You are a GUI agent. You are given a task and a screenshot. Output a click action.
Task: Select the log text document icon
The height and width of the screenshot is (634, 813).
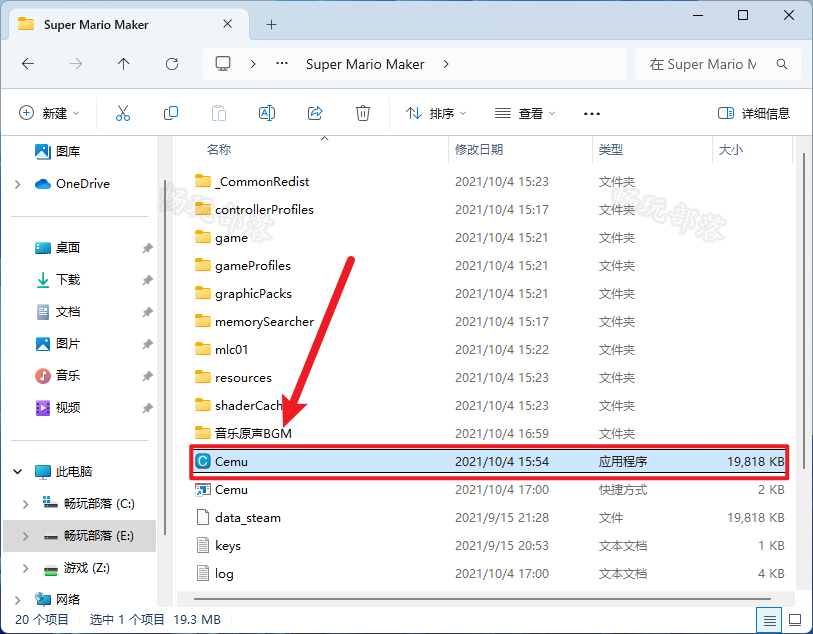click(x=203, y=573)
